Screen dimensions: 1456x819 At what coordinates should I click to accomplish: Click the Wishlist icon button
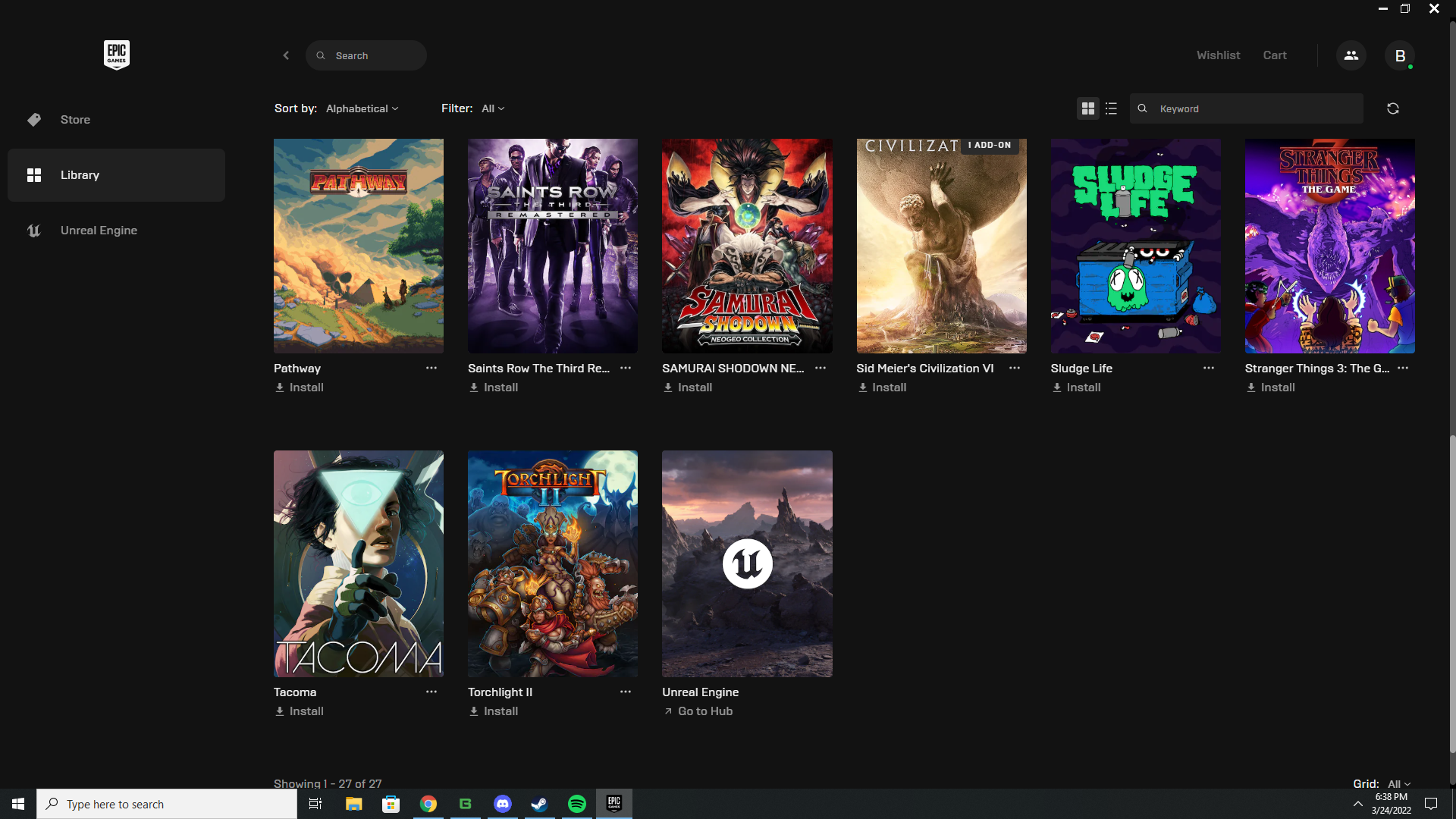pos(1219,55)
